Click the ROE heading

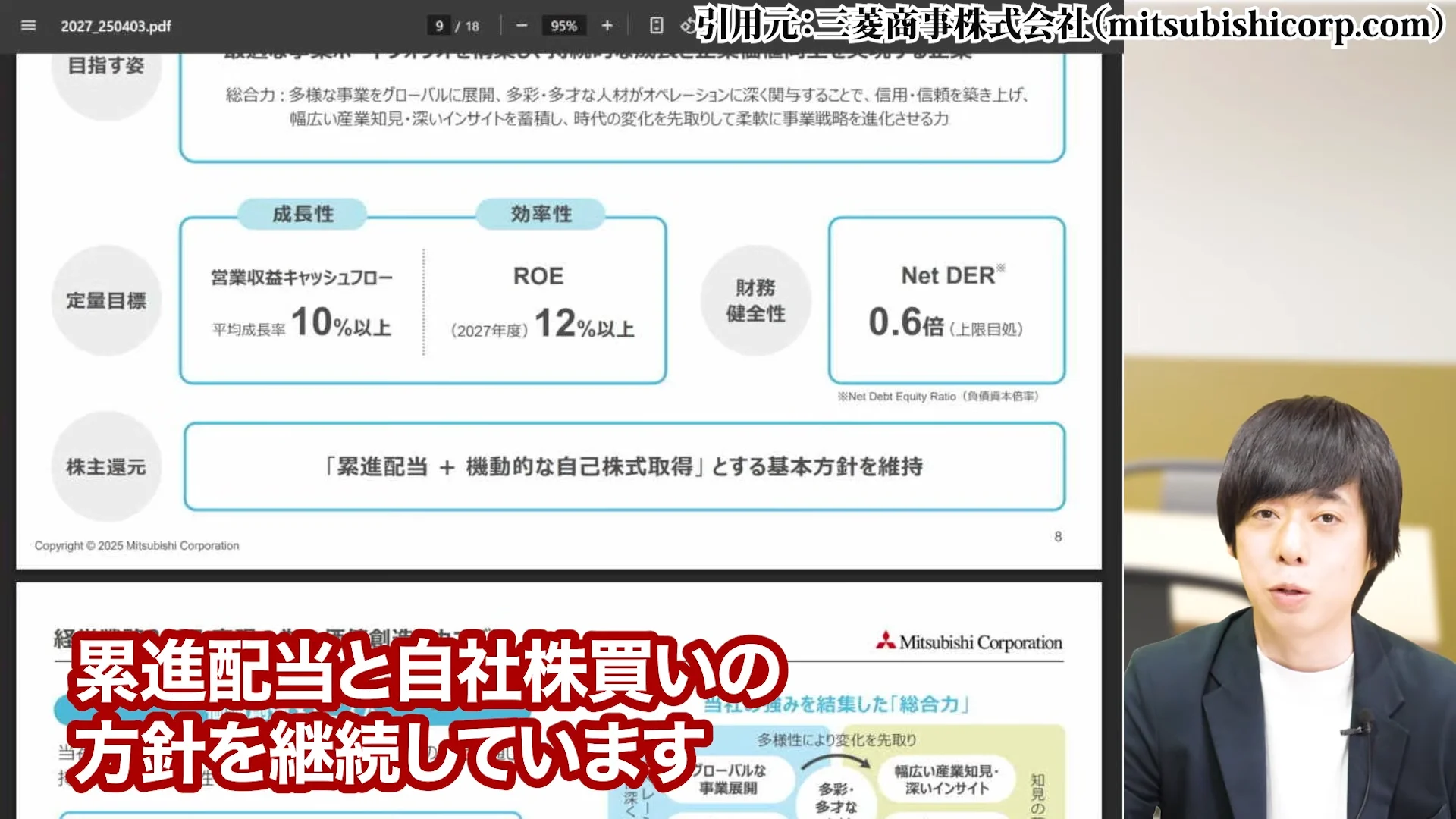pos(538,276)
